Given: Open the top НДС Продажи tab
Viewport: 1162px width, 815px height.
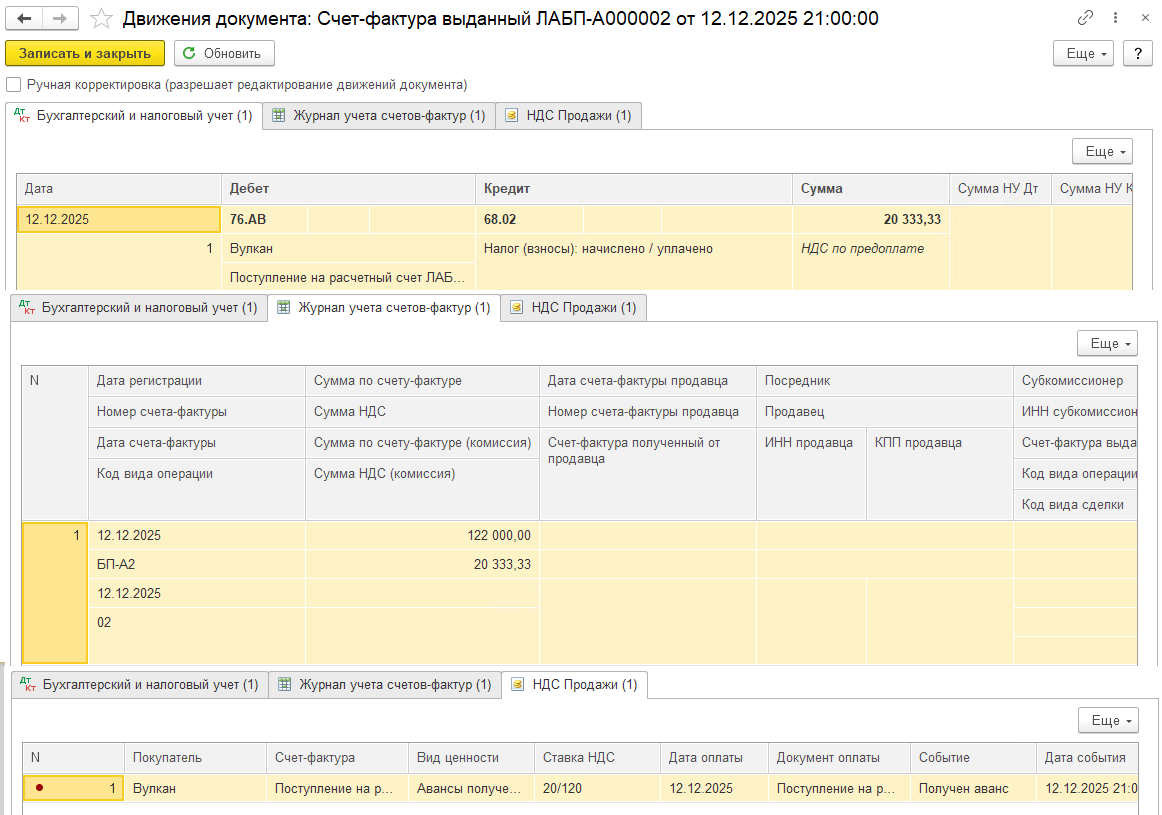Looking at the screenshot, I should tap(569, 116).
